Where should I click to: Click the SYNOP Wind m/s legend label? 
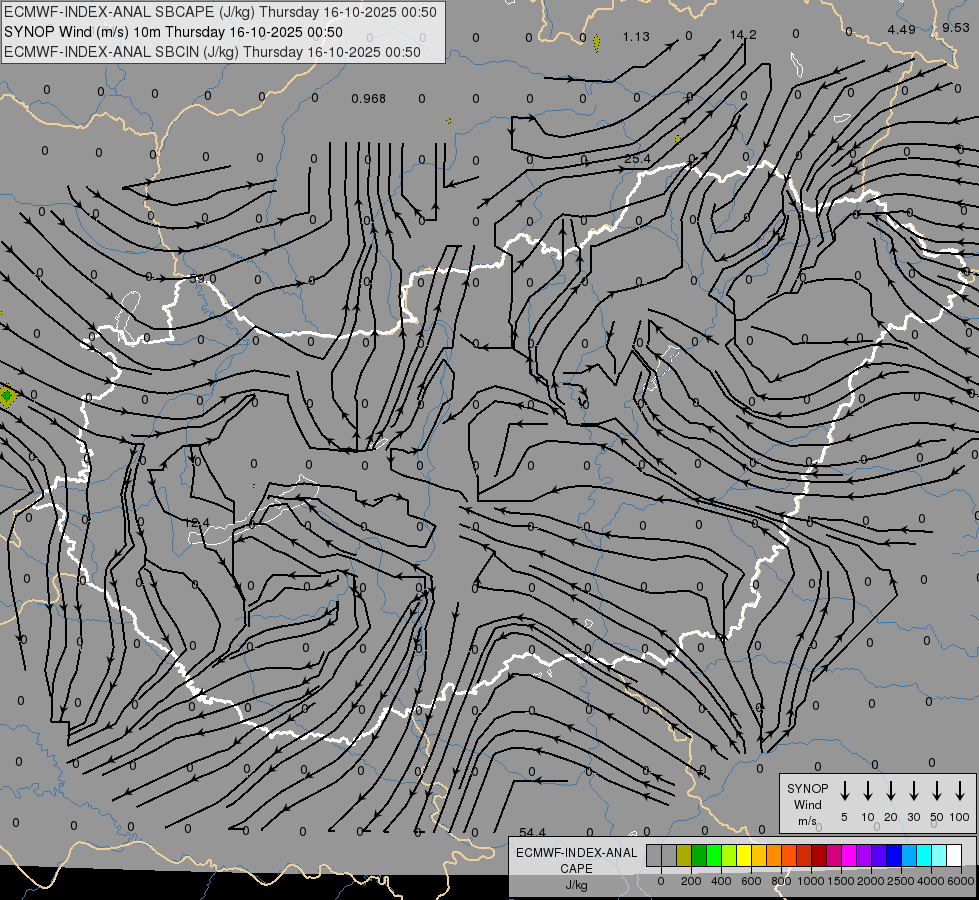coord(807,805)
